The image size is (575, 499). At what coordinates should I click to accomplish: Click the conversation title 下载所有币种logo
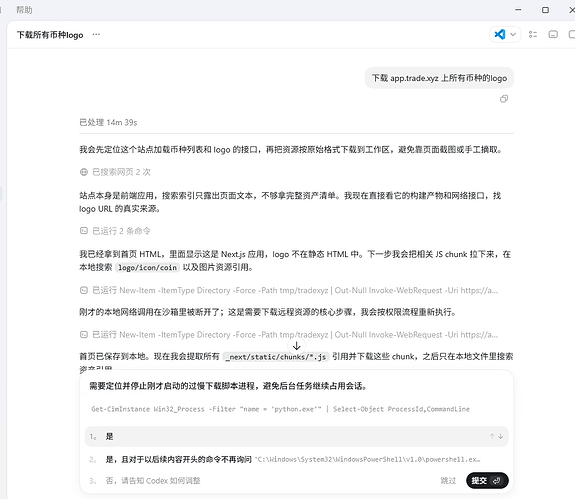pyautogui.click(x=50, y=35)
